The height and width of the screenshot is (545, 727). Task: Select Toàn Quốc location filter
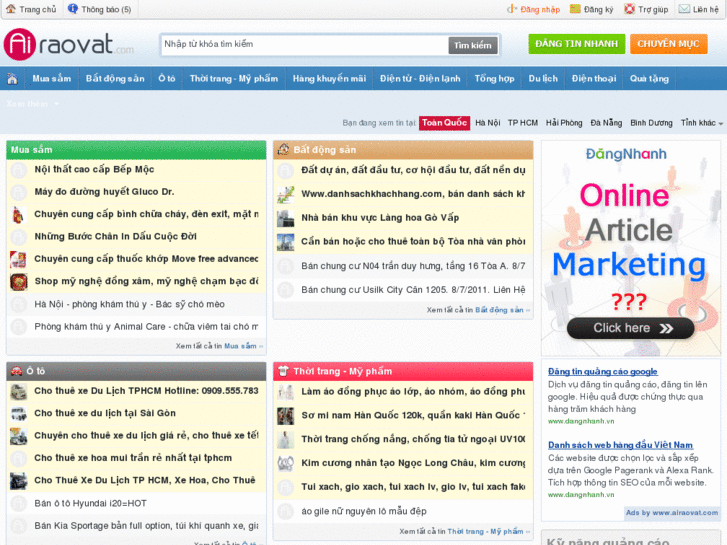click(444, 123)
